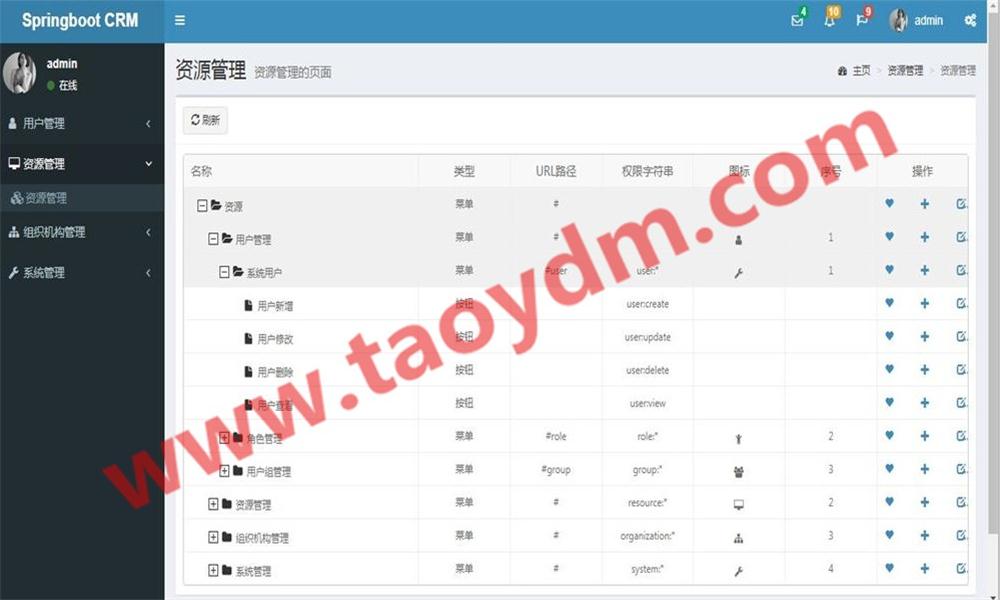Click edit icon in system:* row
Screen dimensions: 1000x600
[x=961, y=569]
